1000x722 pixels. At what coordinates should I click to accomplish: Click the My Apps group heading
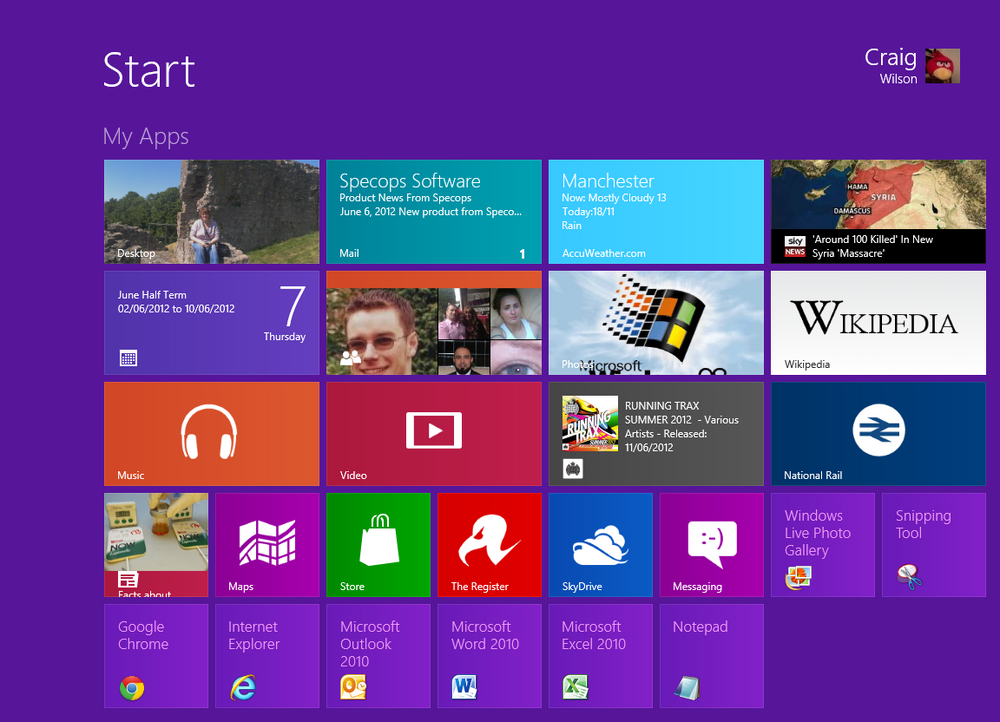[x=146, y=136]
